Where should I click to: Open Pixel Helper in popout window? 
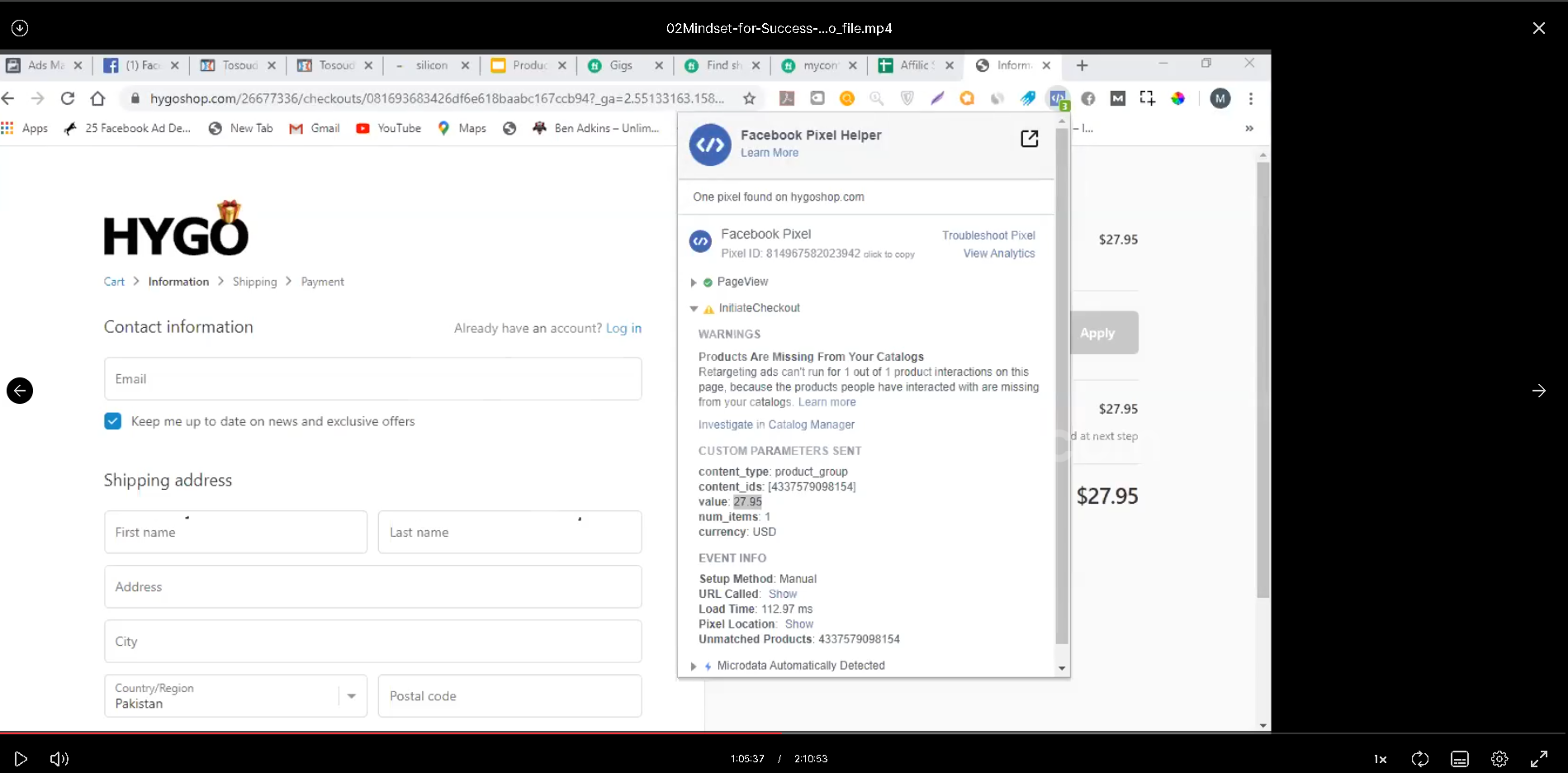[1029, 139]
